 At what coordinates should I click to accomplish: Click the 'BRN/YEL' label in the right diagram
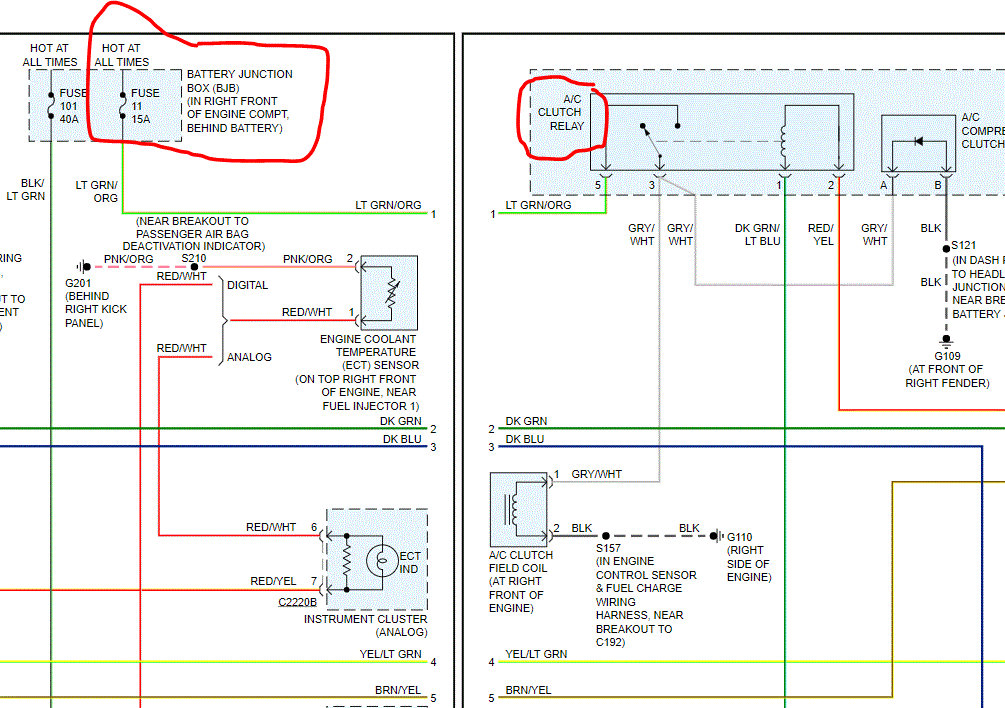[x=528, y=690]
